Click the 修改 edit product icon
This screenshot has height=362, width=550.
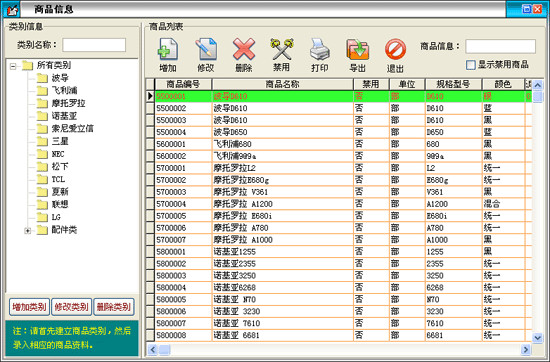206,49
